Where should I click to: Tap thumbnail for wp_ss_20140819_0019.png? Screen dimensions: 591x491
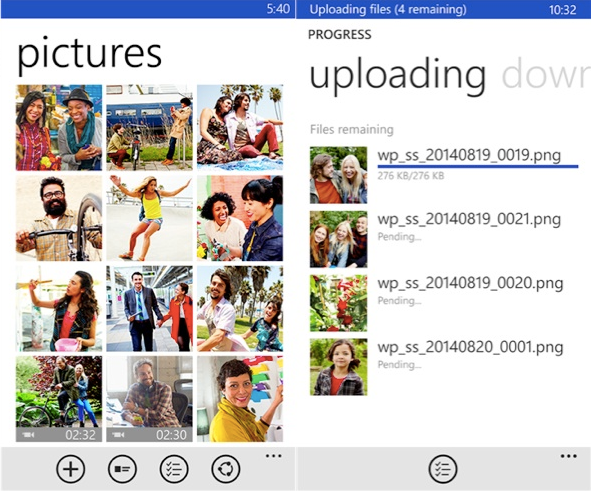338,175
